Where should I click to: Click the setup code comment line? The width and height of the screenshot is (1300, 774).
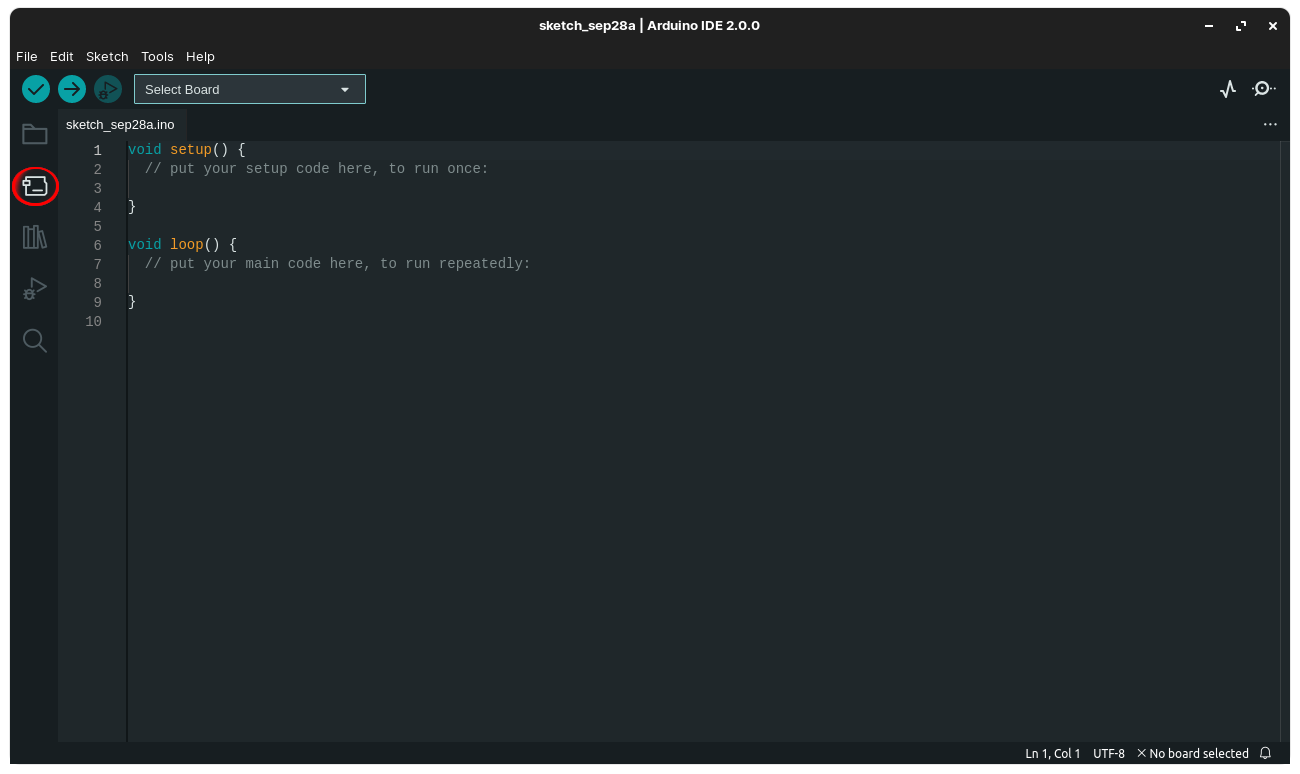point(317,169)
